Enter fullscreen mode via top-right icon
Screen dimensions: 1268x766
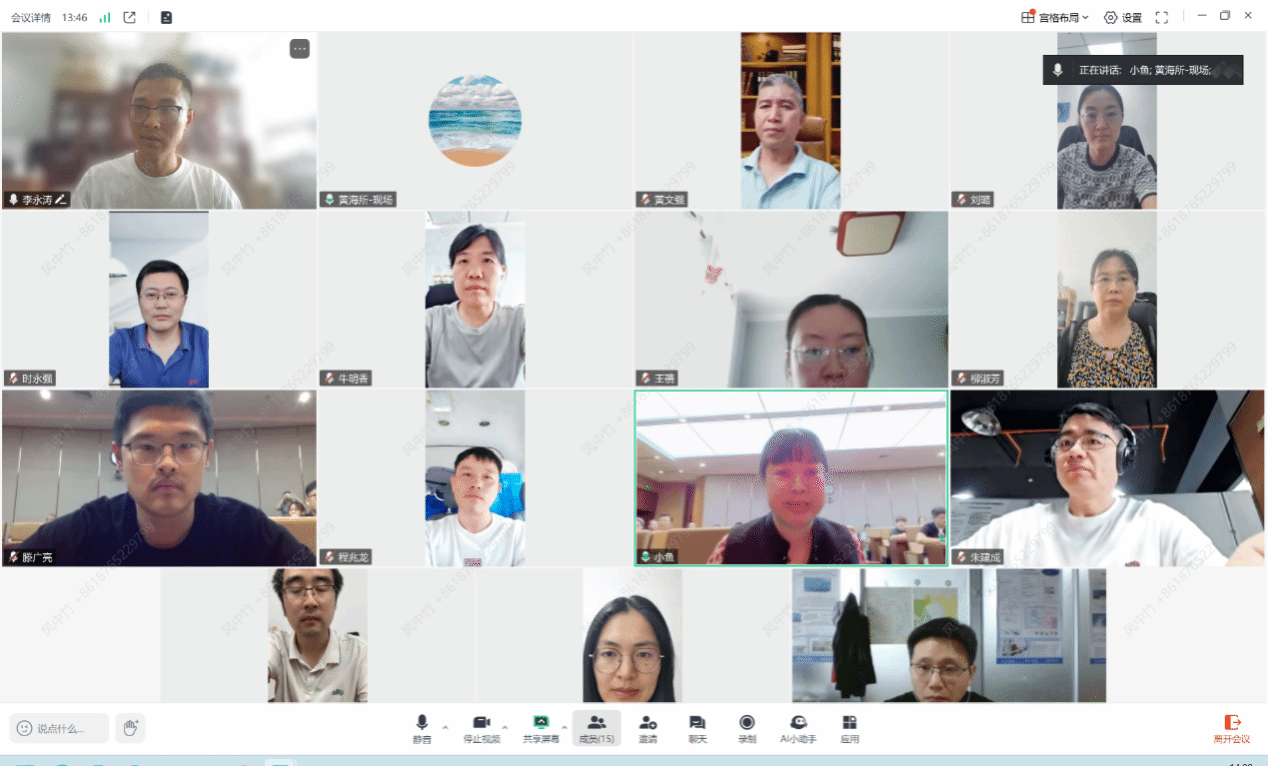tap(1161, 17)
